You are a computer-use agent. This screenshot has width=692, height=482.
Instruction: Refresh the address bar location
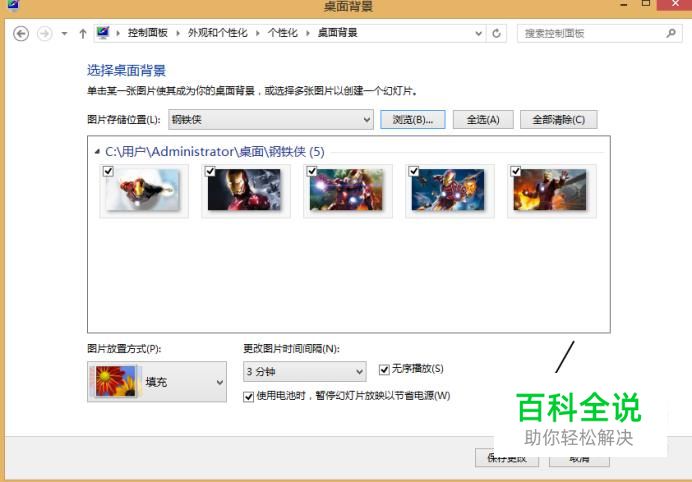coord(496,34)
